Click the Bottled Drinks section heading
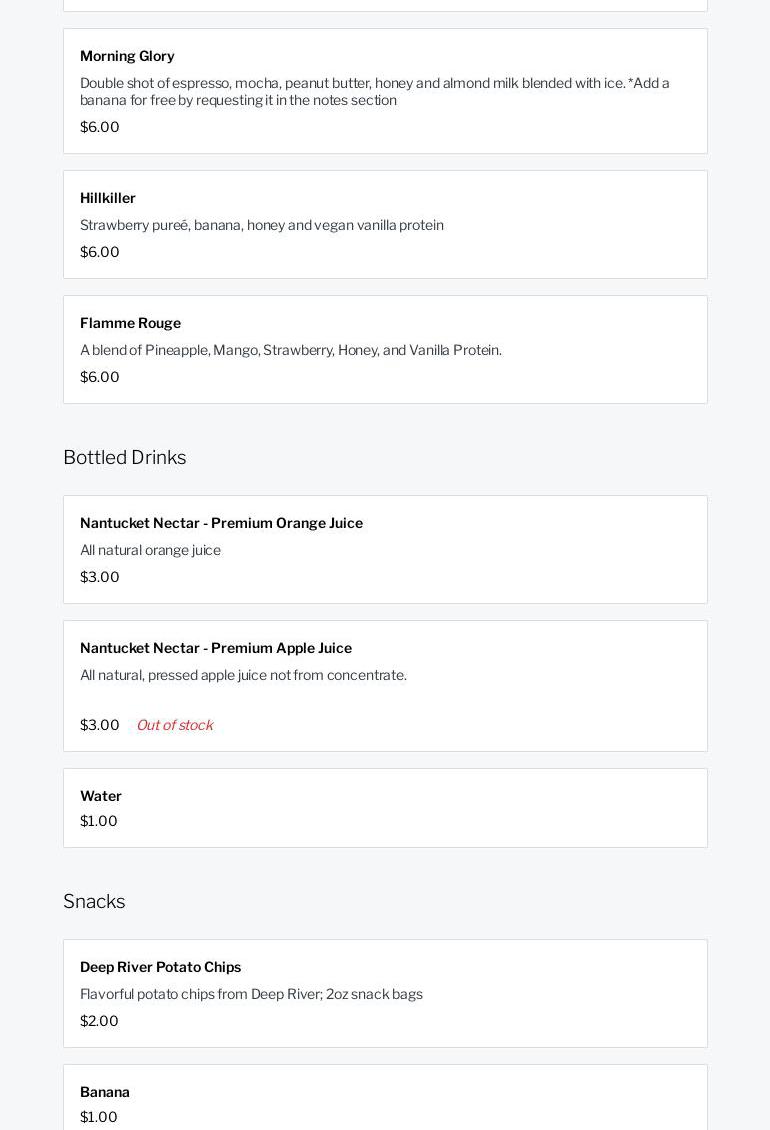 point(125,457)
